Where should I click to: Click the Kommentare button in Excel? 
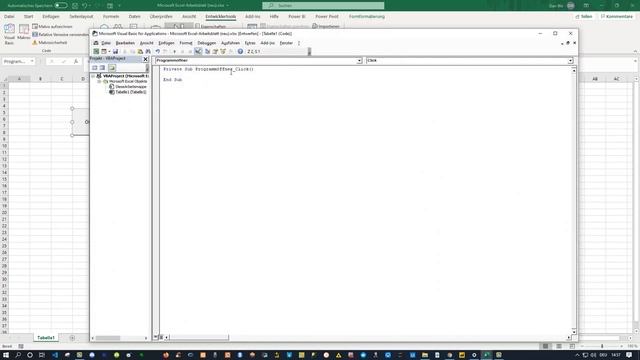pos(616,17)
